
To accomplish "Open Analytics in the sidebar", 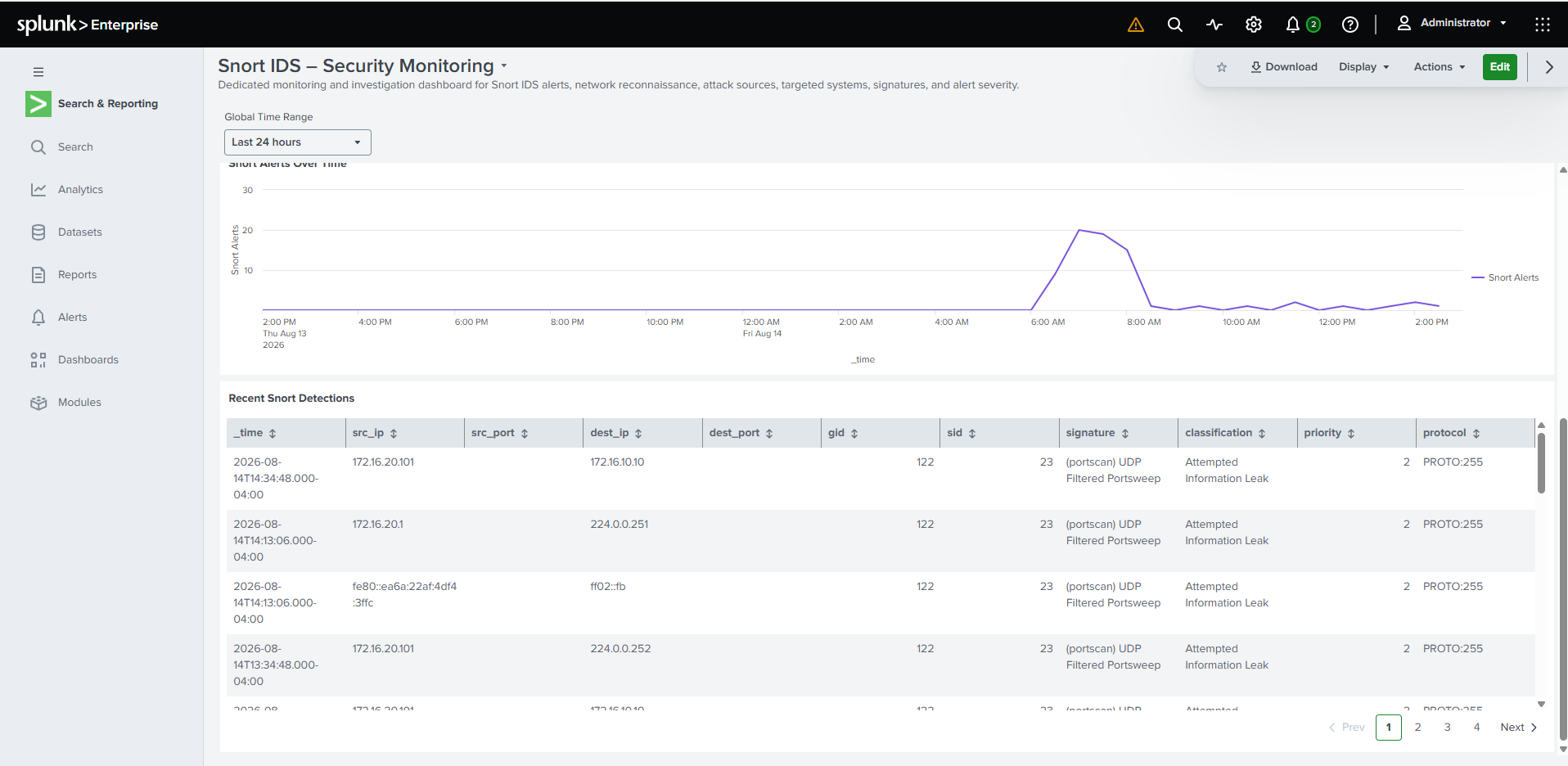I will coord(80,190).
